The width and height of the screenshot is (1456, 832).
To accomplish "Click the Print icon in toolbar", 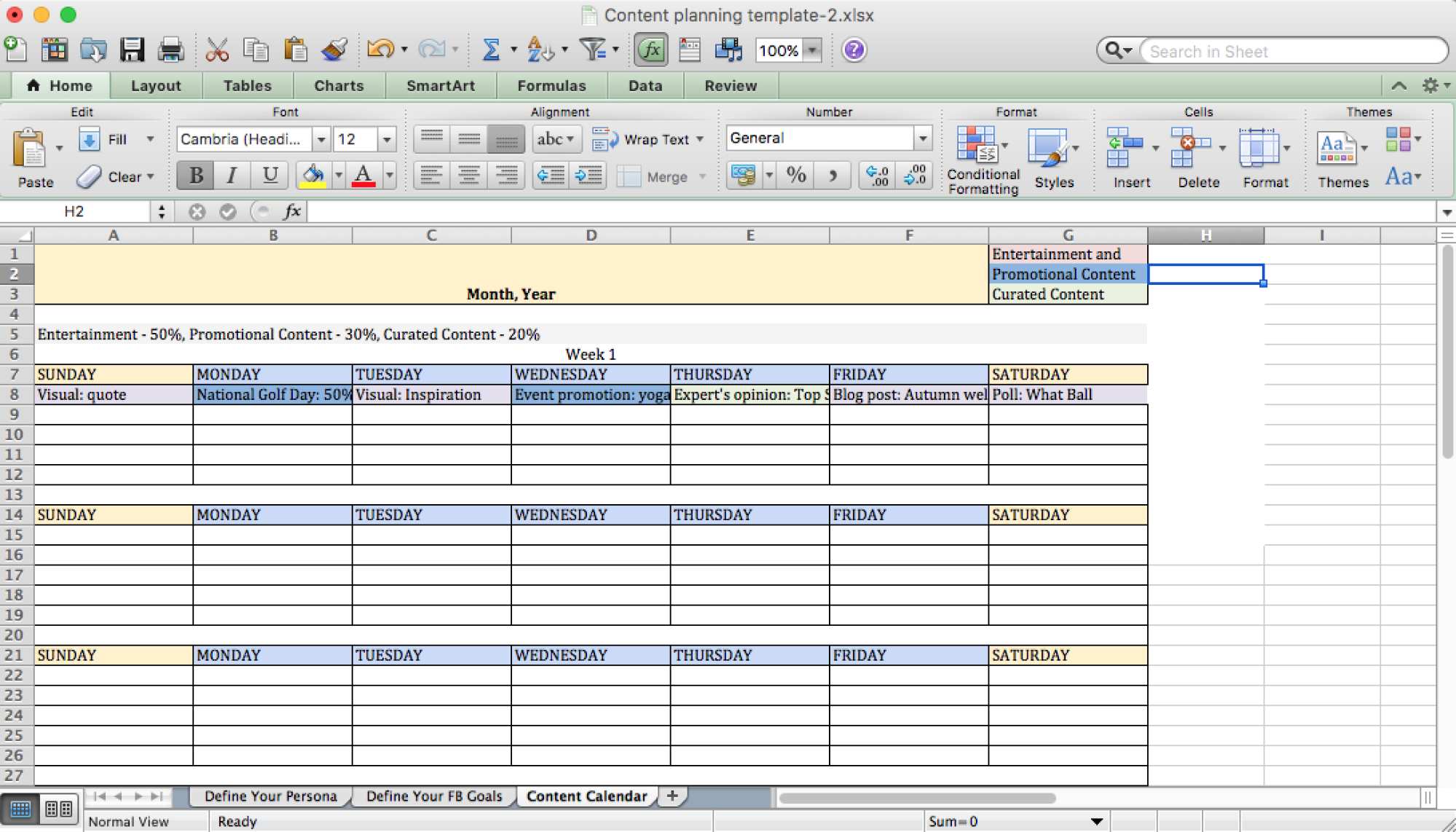I will pyautogui.click(x=169, y=50).
